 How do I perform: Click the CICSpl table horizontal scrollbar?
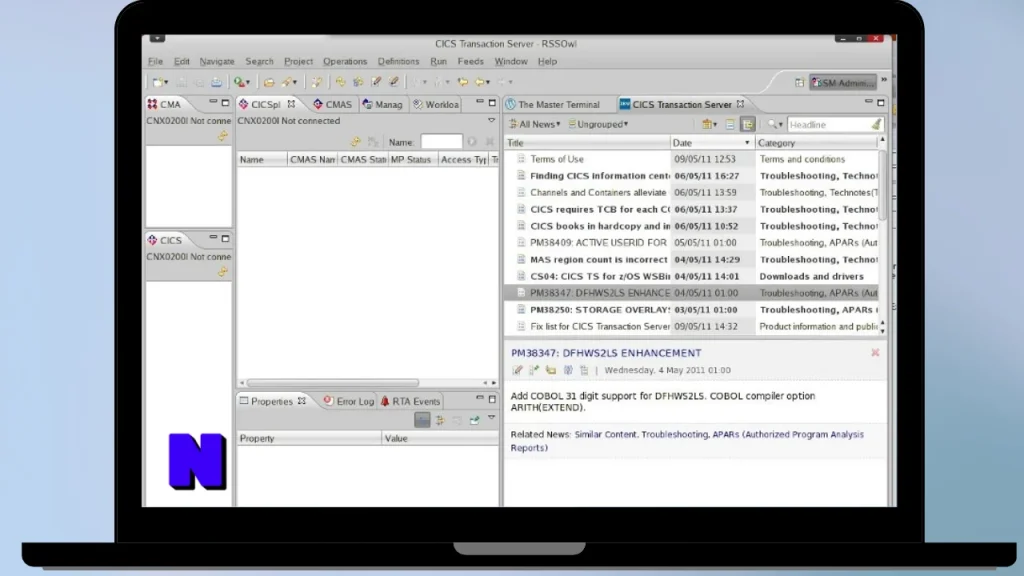tap(332, 383)
